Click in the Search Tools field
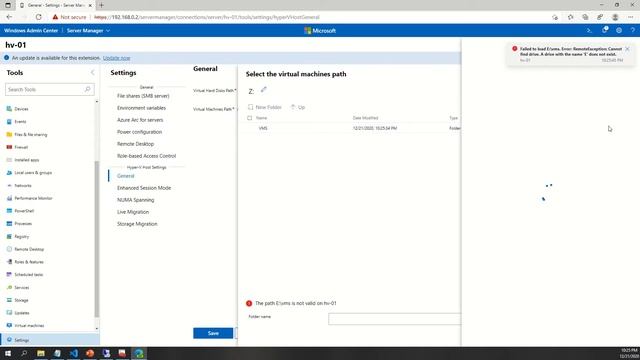 click(45, 89)
